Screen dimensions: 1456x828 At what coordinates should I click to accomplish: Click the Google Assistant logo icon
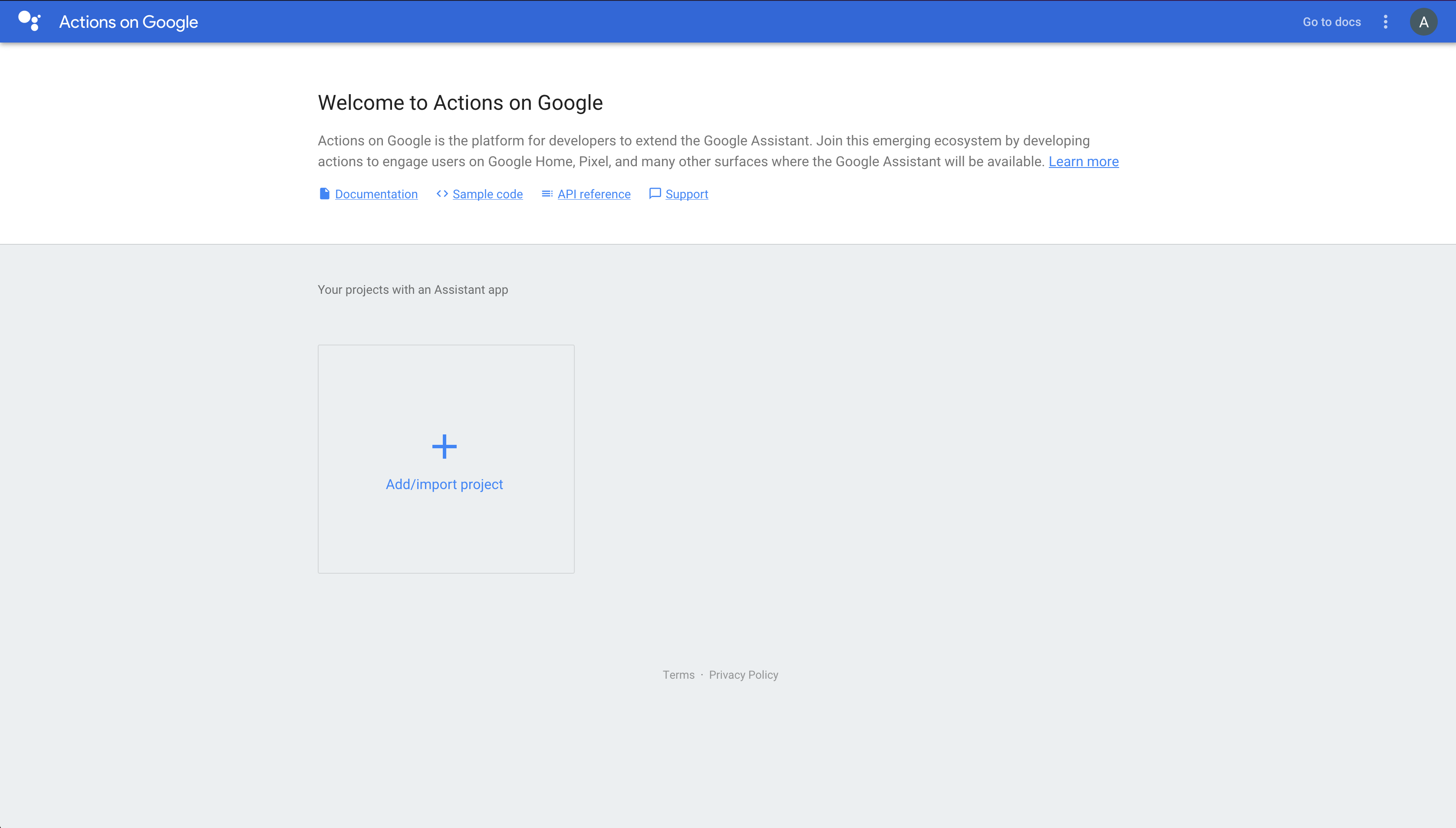pos(30,21)
